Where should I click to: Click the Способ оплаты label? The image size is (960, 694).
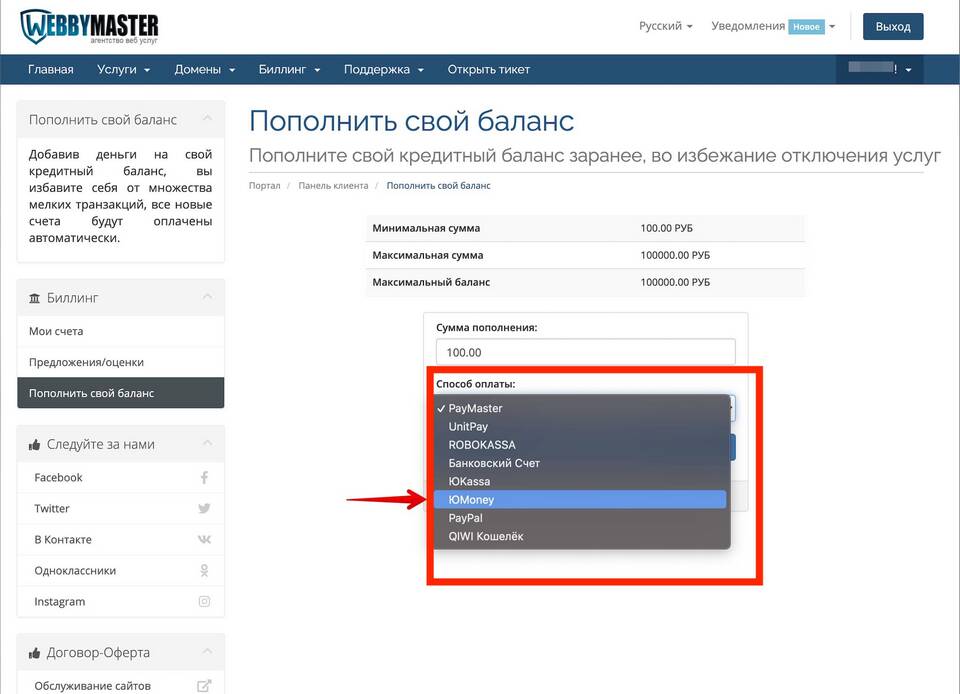[476, 384]
